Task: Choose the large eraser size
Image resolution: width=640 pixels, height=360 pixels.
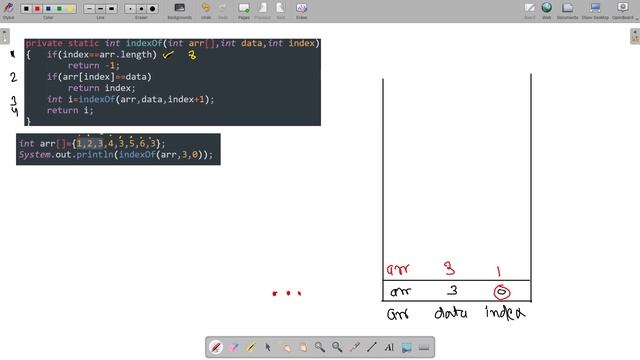Action: pos(153,9)
